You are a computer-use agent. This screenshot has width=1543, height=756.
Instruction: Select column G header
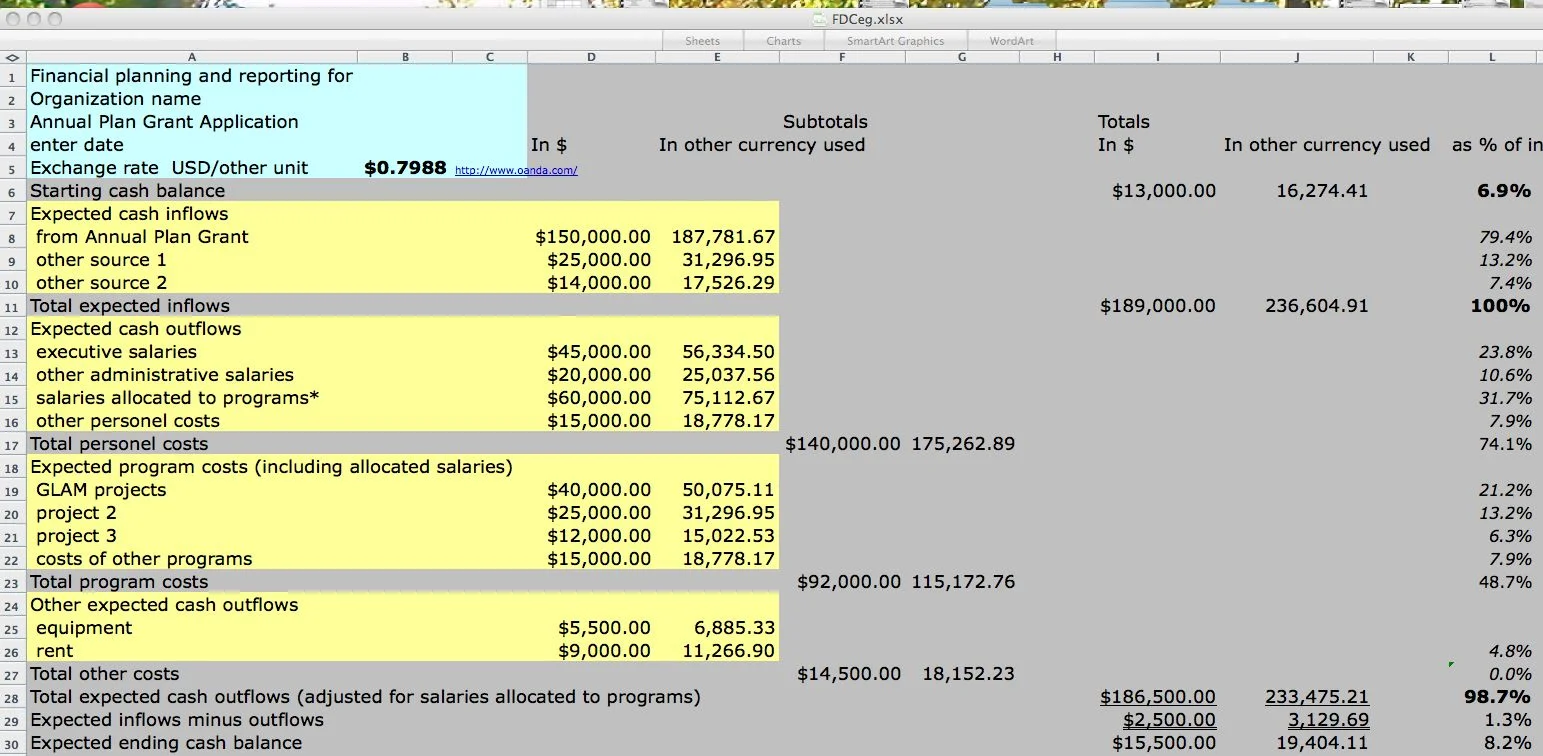pyautogui.click(x=962, y=57)
